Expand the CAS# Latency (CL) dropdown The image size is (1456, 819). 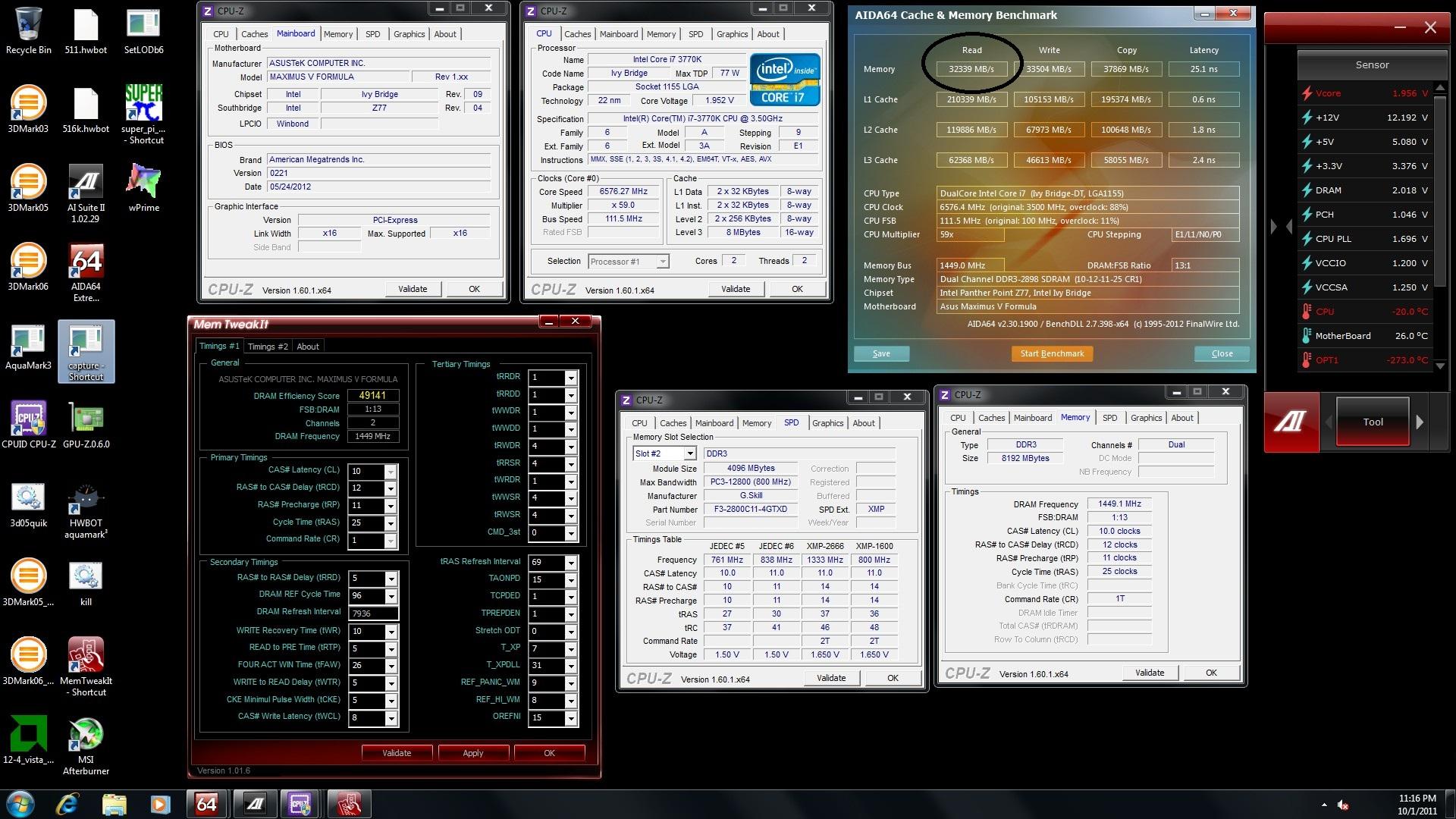click(x=391, y=472)
